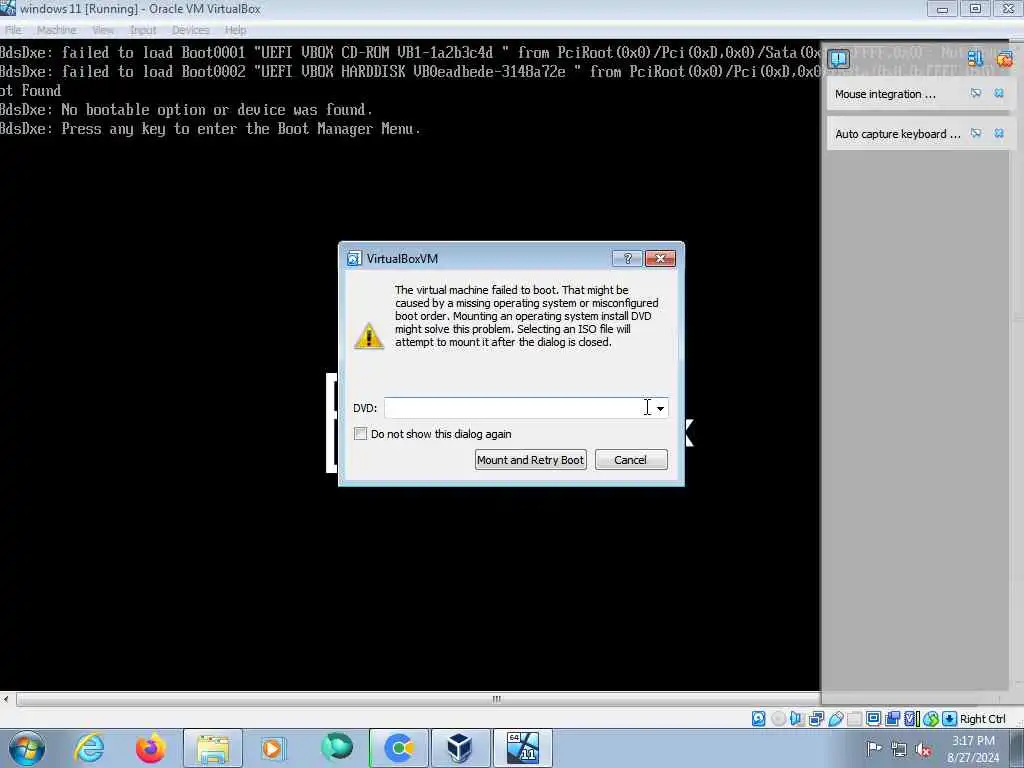The height and width of the screenshot is (768, 1024).
Task: Click the virtualization features V status icon
Action: coord(911,718)
